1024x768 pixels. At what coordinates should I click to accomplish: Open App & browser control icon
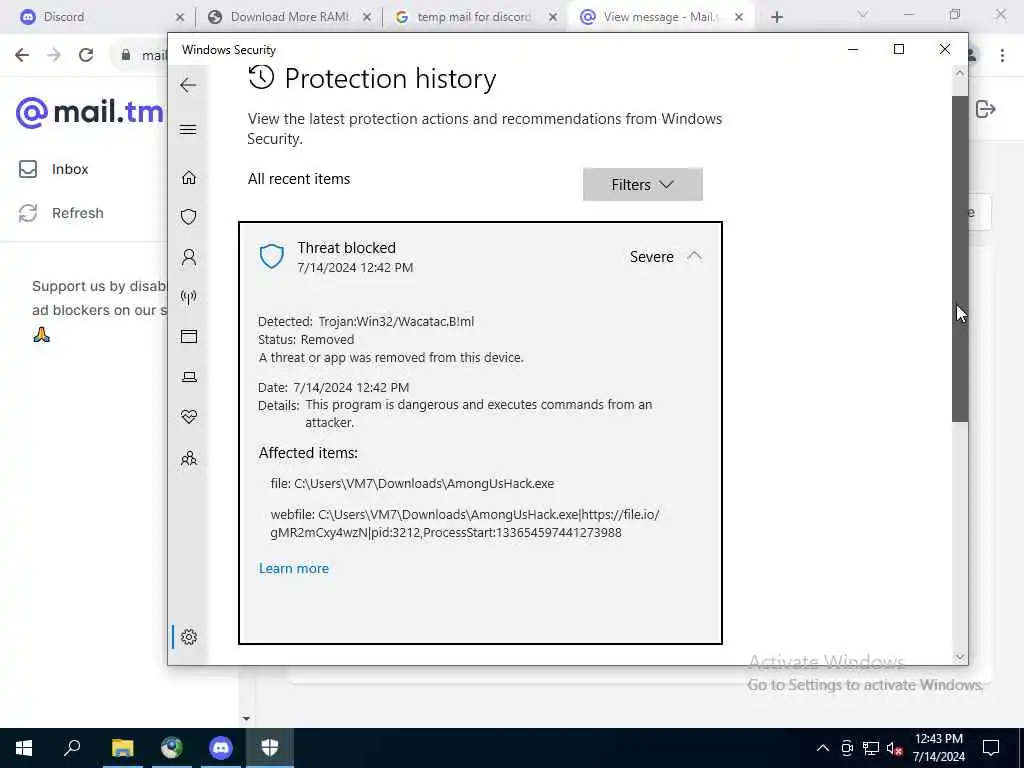189,337
